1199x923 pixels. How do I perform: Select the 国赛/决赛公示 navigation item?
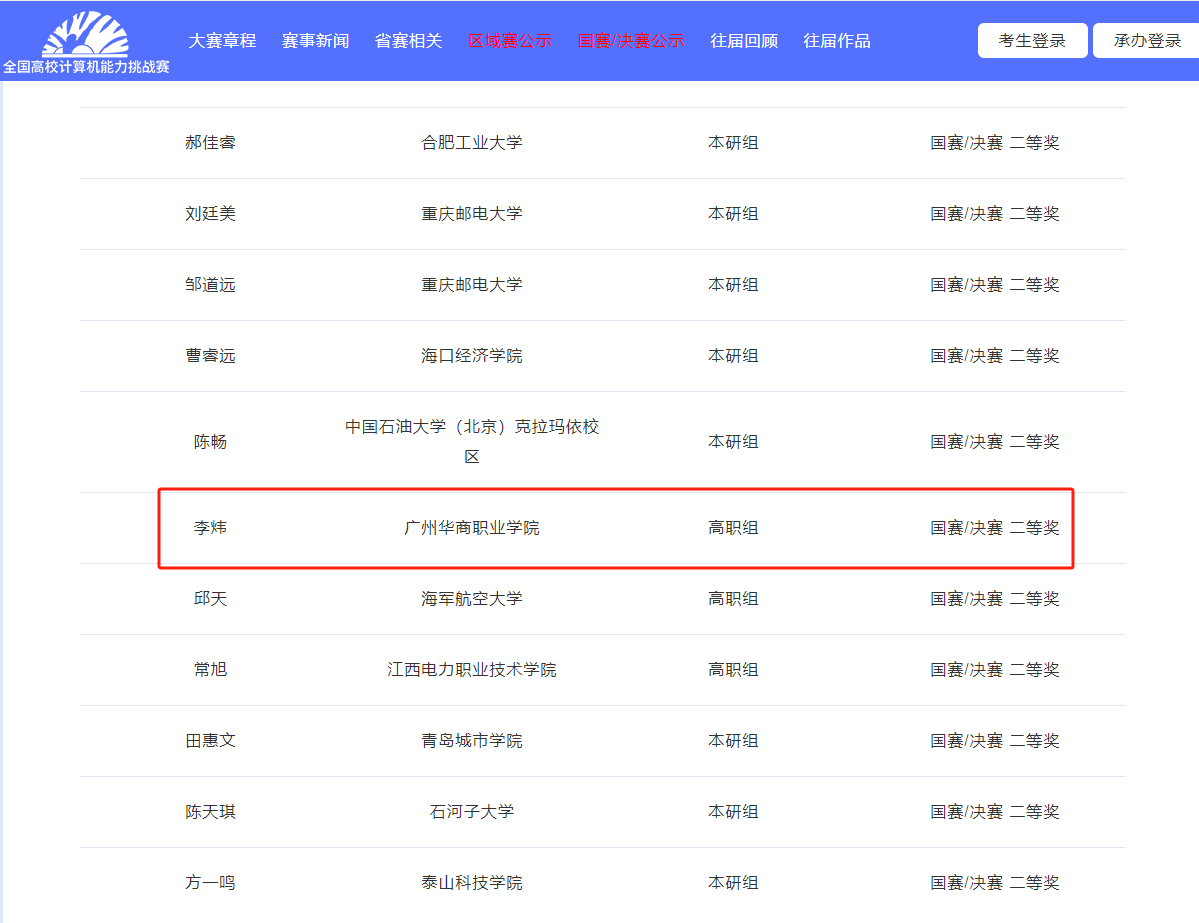click(631, 41)
